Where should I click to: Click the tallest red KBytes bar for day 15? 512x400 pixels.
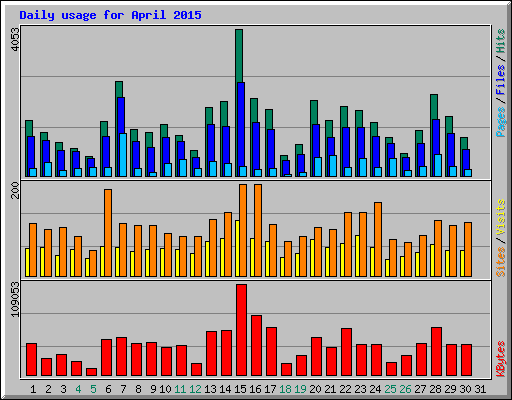click(x=242, y=330)
